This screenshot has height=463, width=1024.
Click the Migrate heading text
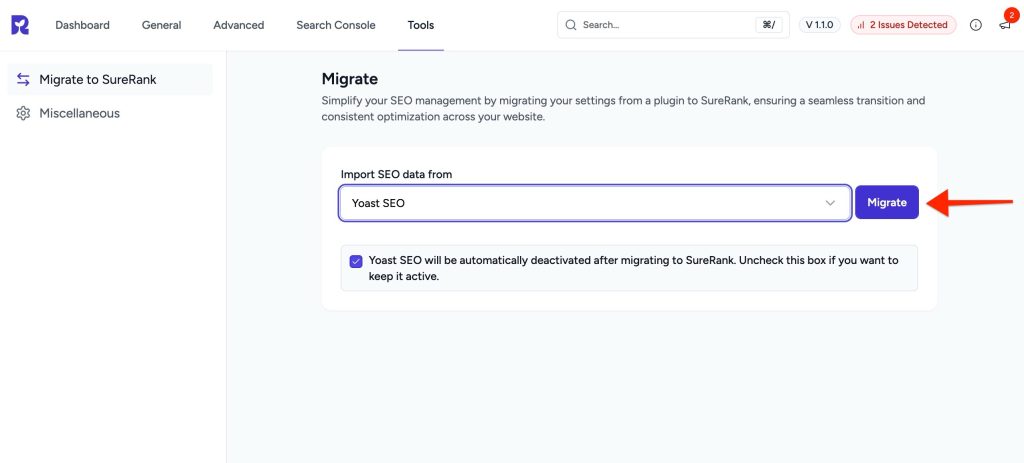(349, 79)
